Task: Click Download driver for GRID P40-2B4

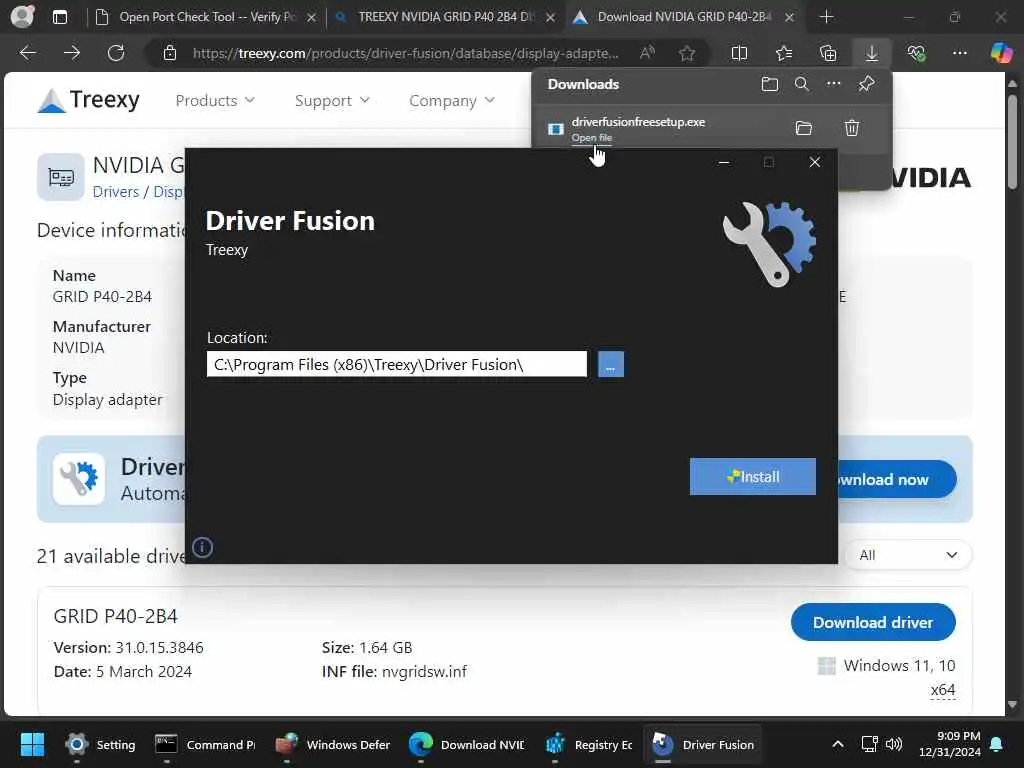Action: pos(873,622)
